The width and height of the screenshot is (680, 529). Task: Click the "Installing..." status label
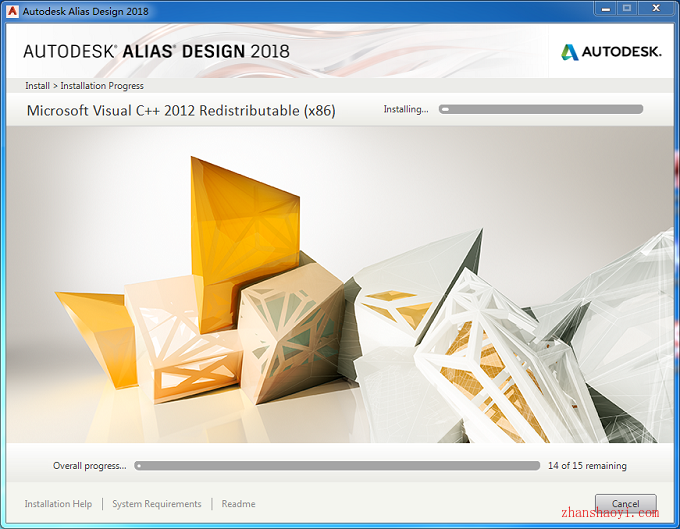(406, 109)
